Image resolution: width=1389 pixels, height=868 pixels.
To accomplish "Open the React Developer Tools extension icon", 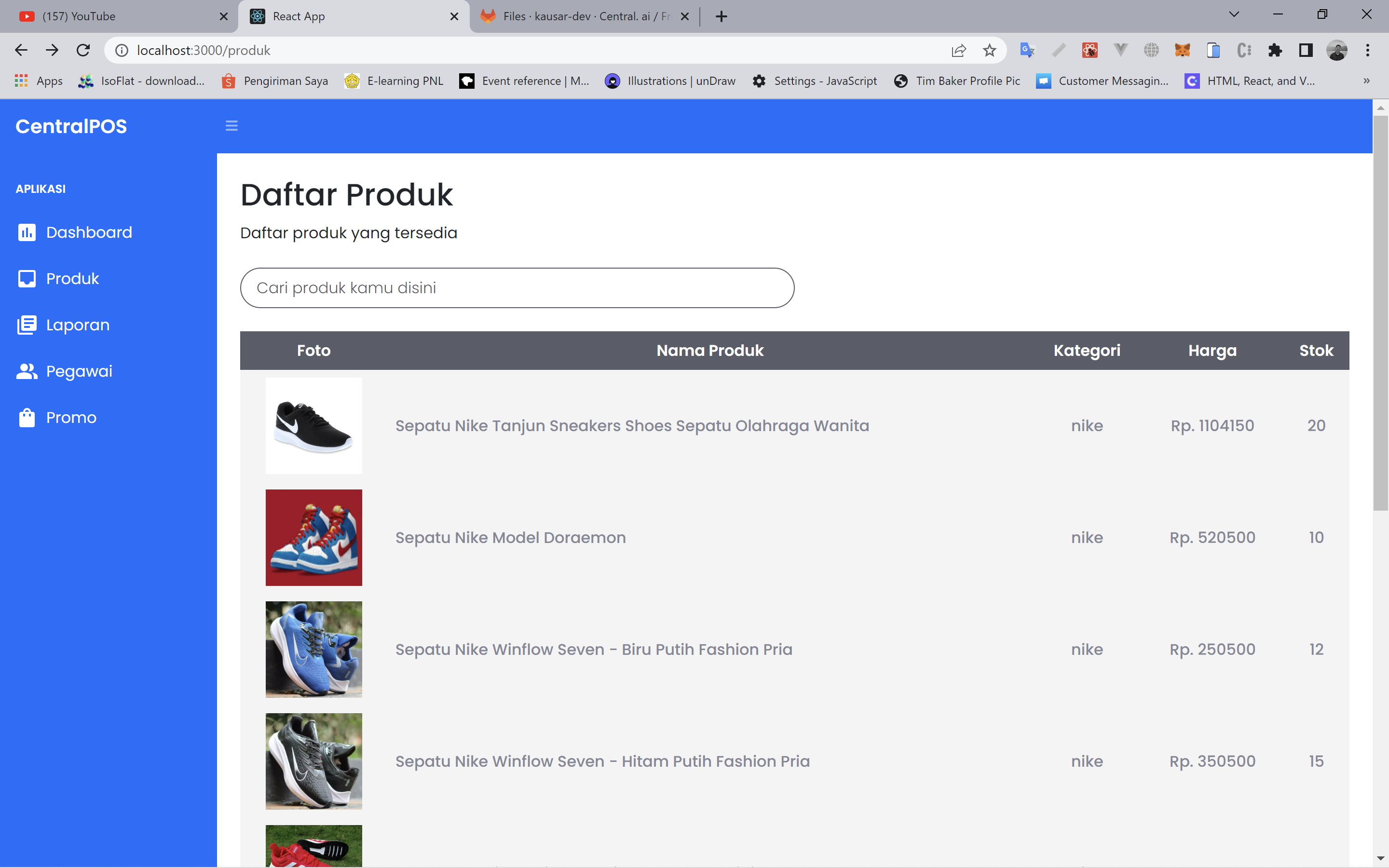I will point(1089,51).
